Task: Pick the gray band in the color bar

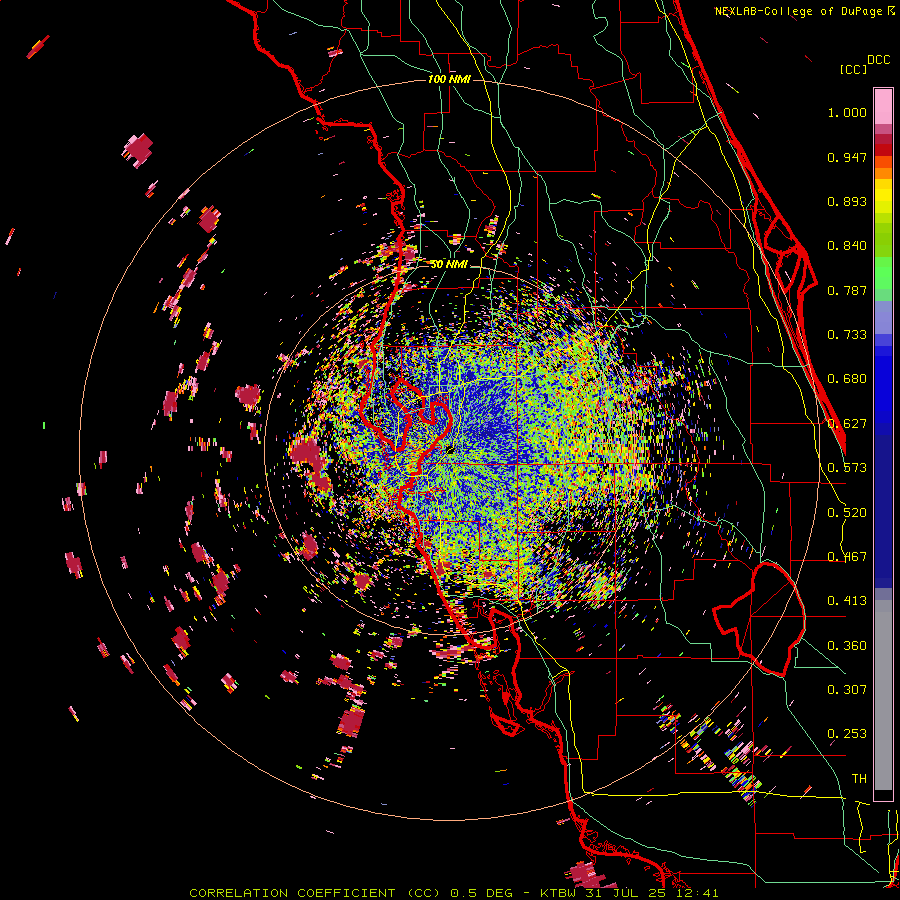Action: tap(883, 695)
